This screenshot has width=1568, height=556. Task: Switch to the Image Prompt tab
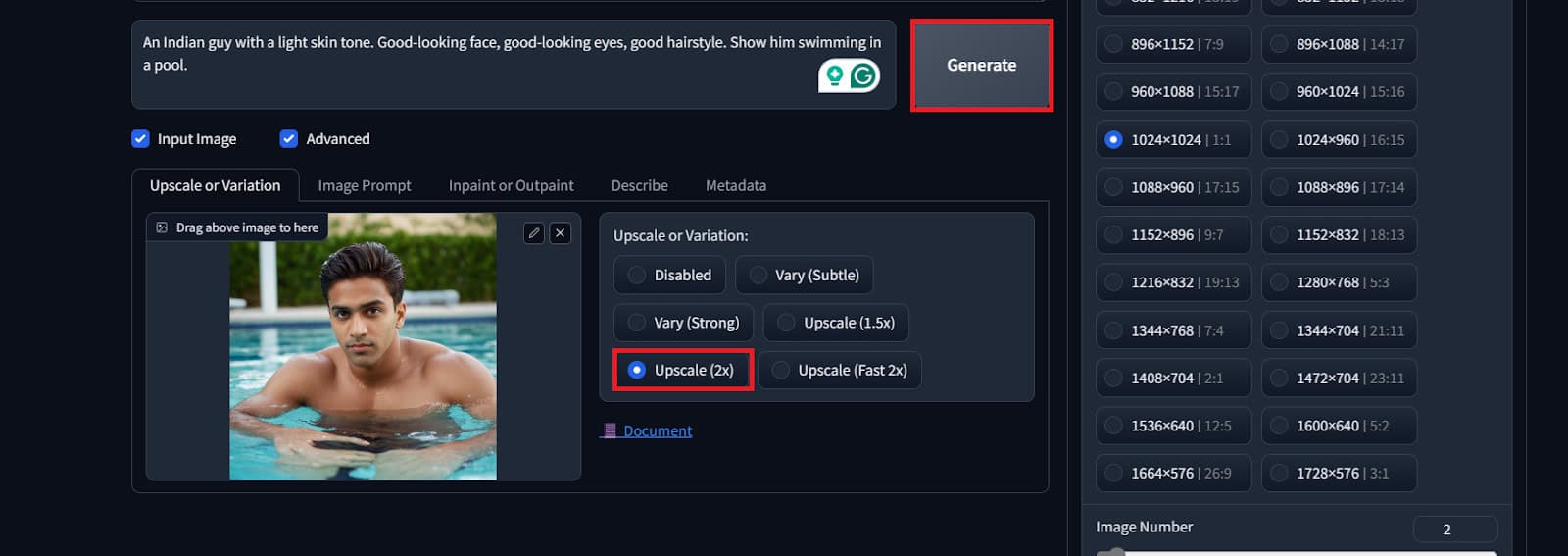tap(364, 185)
